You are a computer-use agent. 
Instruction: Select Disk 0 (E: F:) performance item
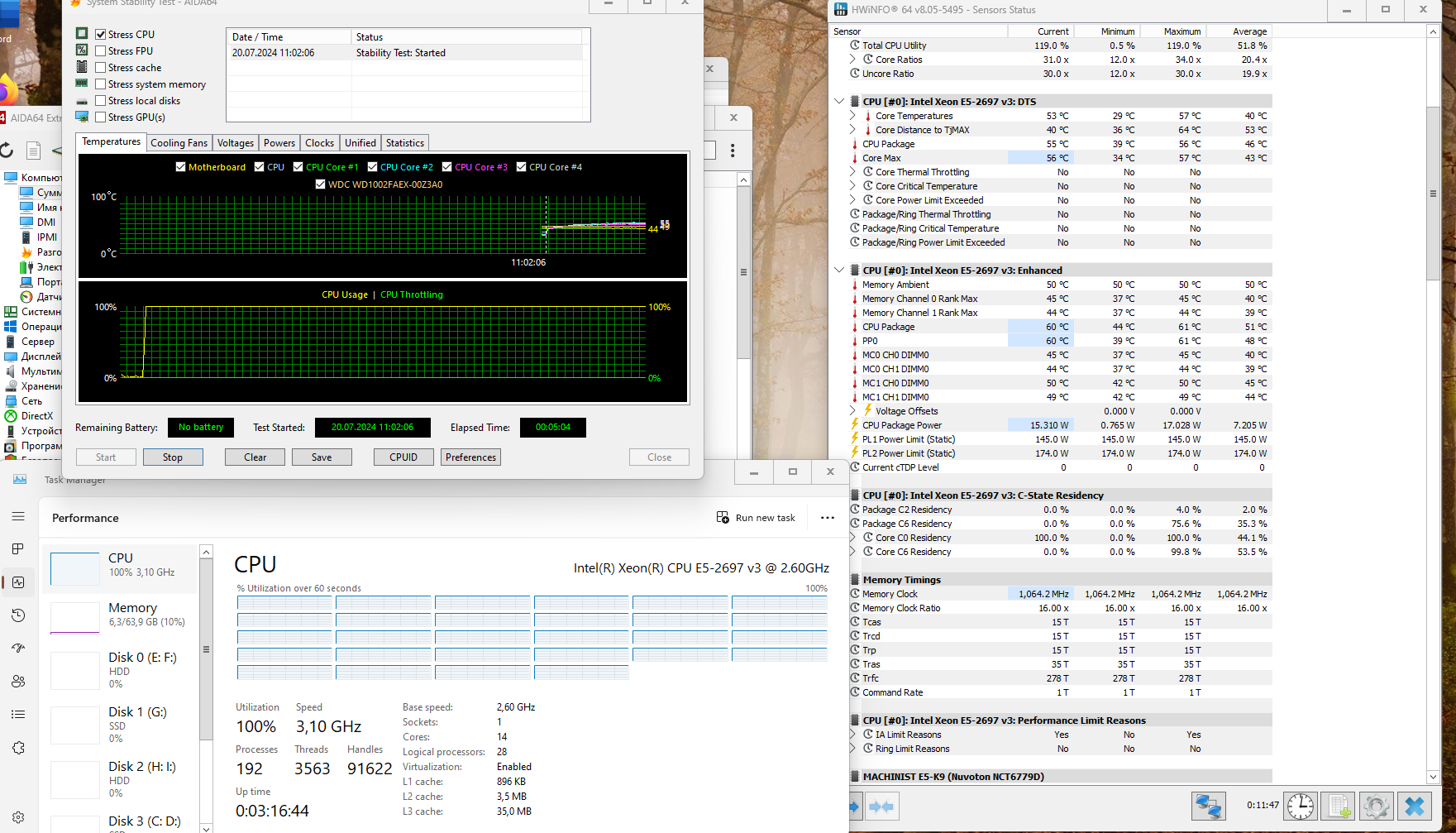click(x=121, y=670)
